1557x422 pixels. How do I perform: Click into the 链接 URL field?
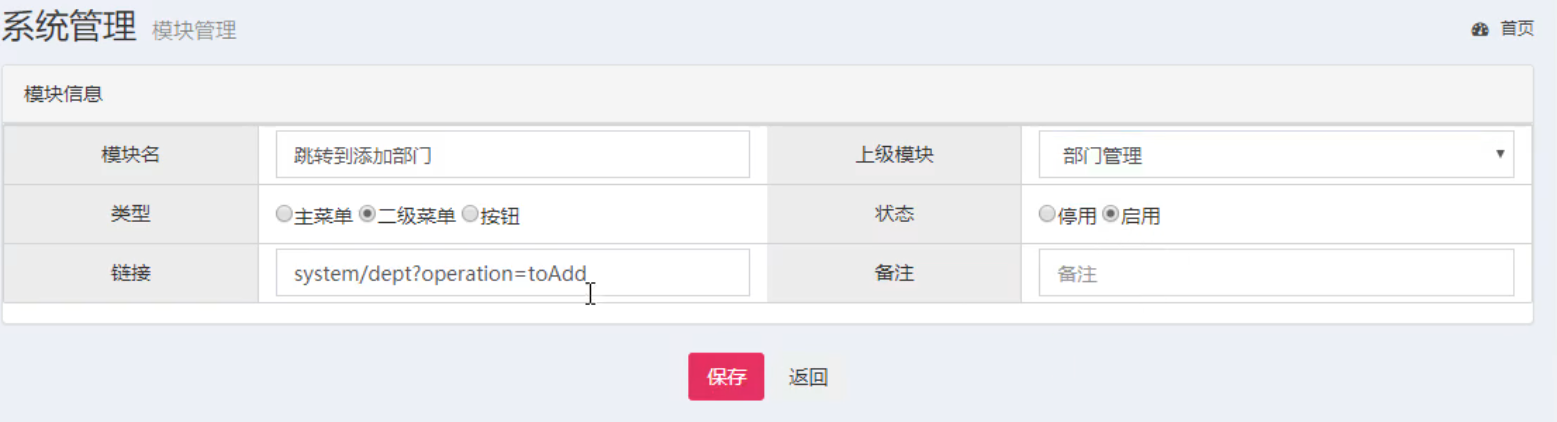point(512,273)
